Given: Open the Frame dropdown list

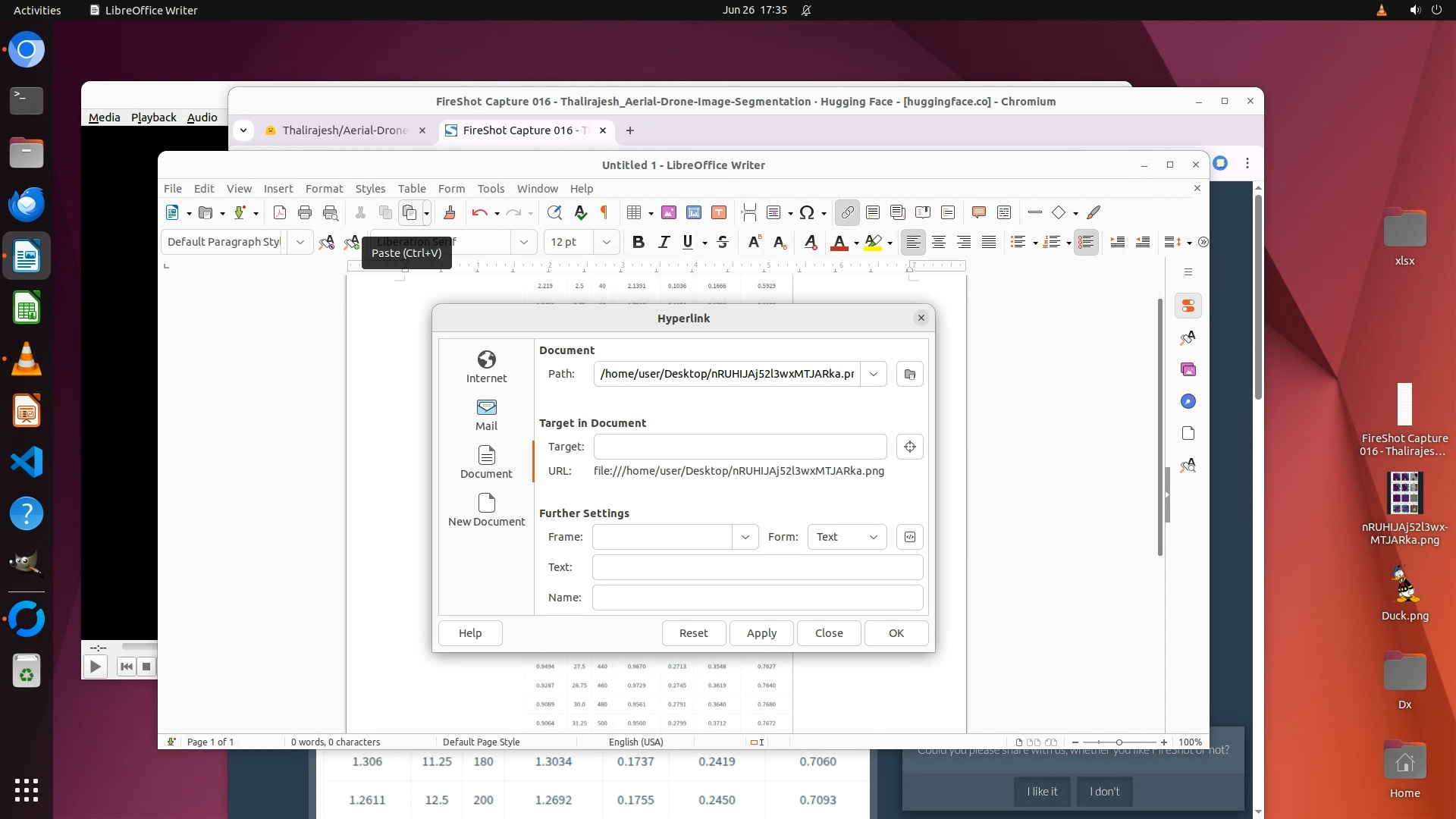Looking at the screenshot, I should [745, 537].
